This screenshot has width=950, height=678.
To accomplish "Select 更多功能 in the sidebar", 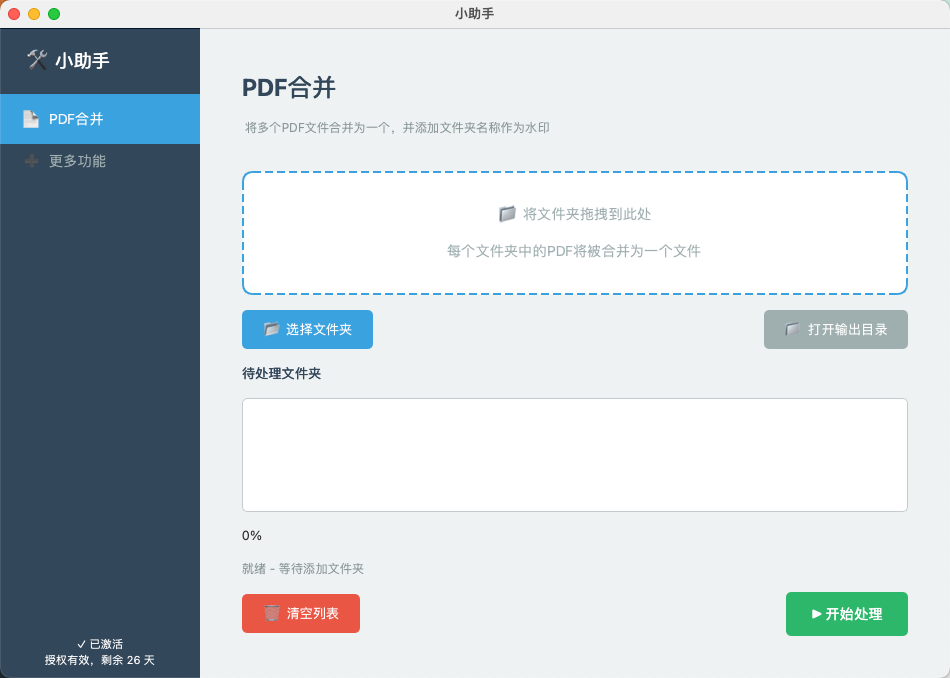I will (100, 160).
